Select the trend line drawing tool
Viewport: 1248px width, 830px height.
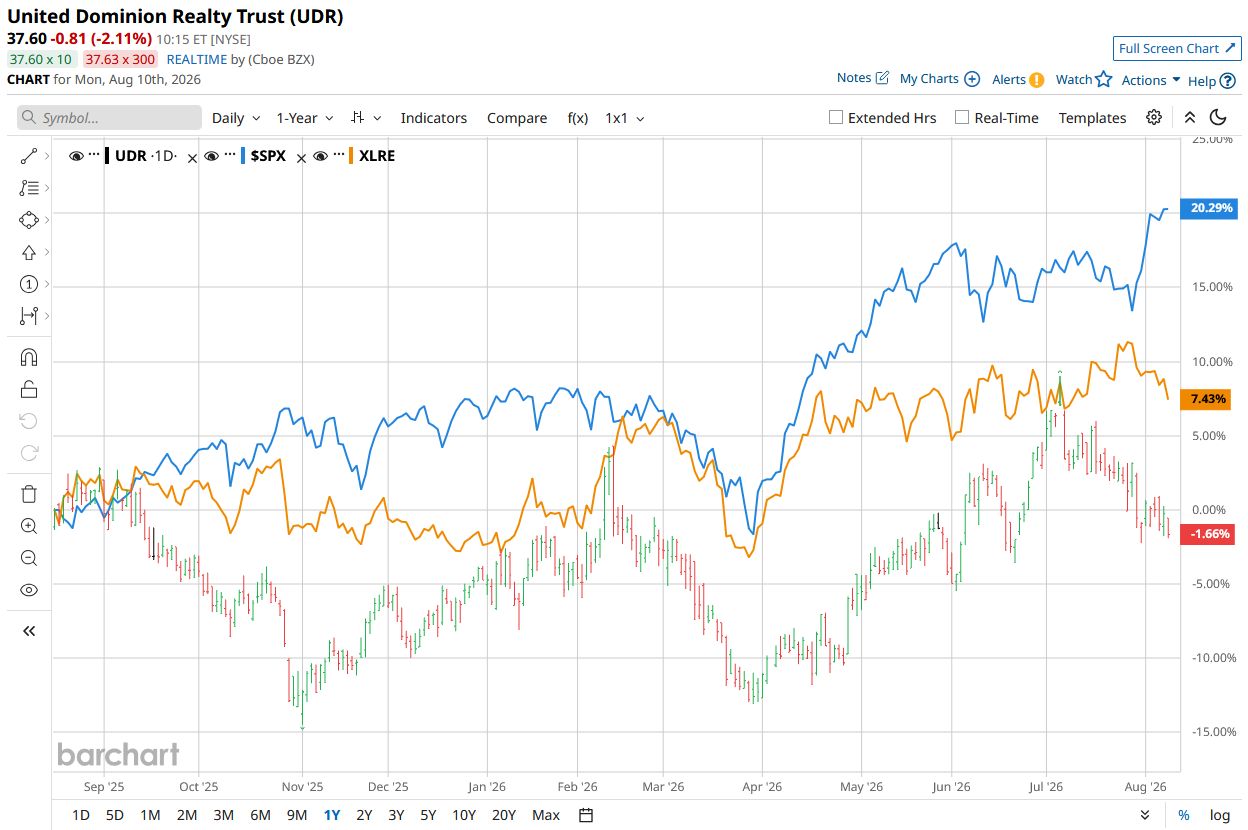[x=28, y=156]
